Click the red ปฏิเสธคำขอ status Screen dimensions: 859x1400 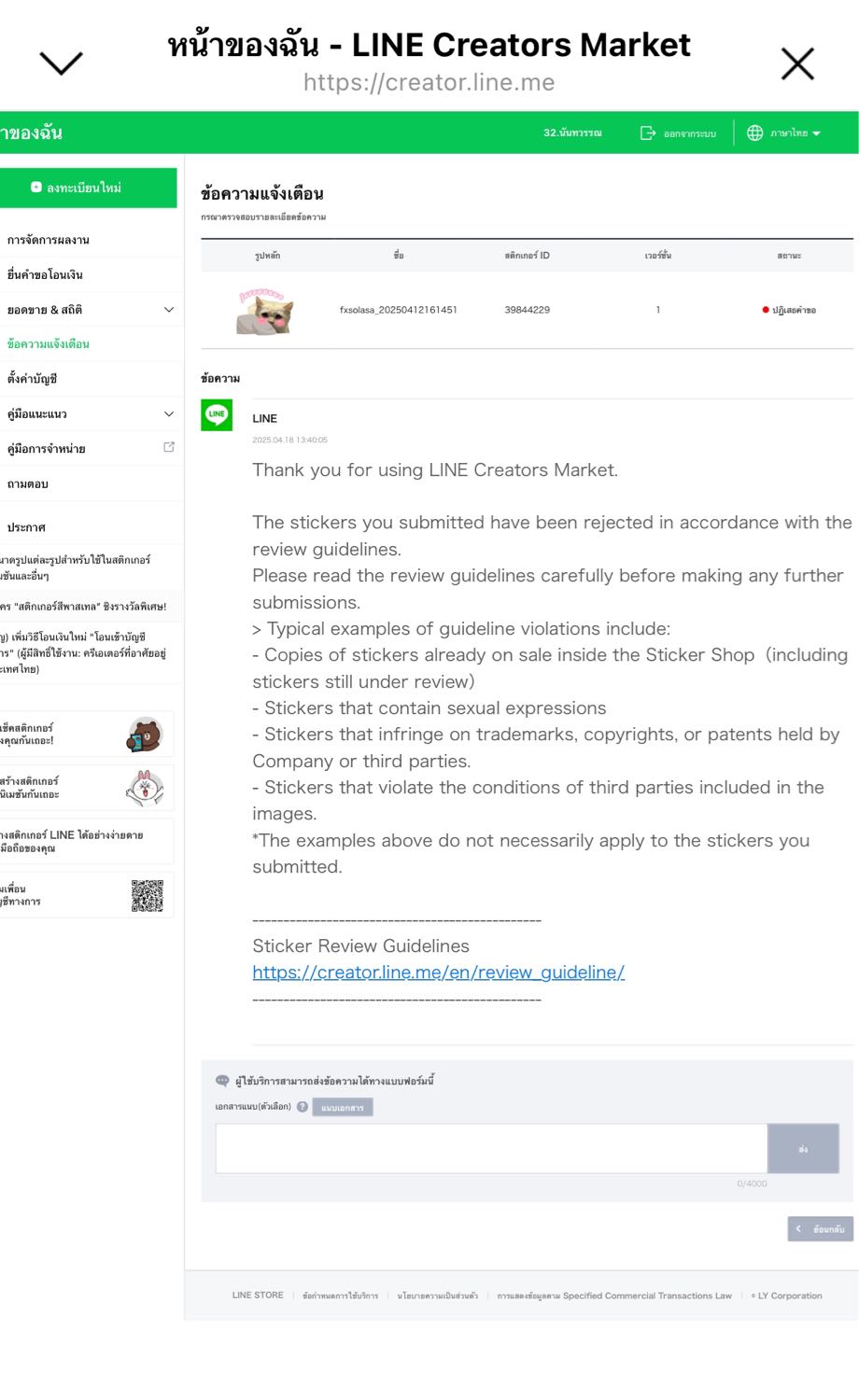789,310
